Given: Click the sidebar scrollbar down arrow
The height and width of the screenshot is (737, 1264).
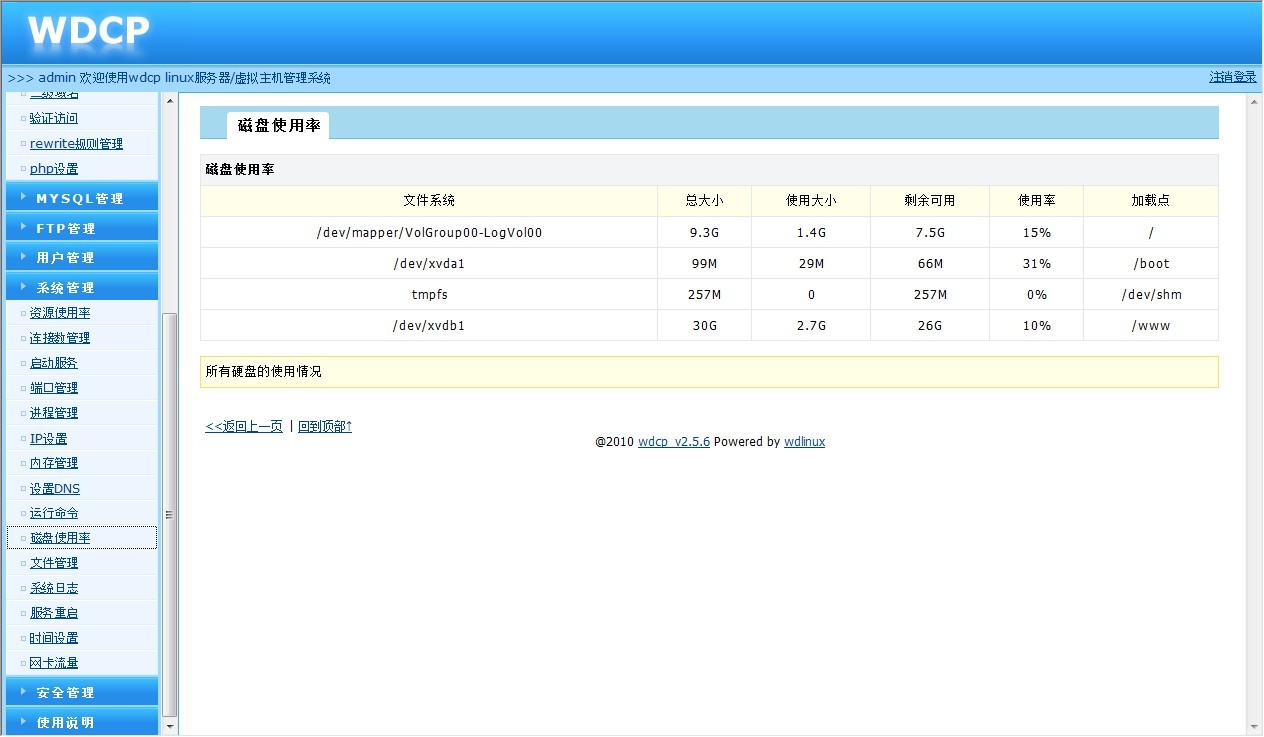Looking at the screenshot, I should (x=170, y=725).
